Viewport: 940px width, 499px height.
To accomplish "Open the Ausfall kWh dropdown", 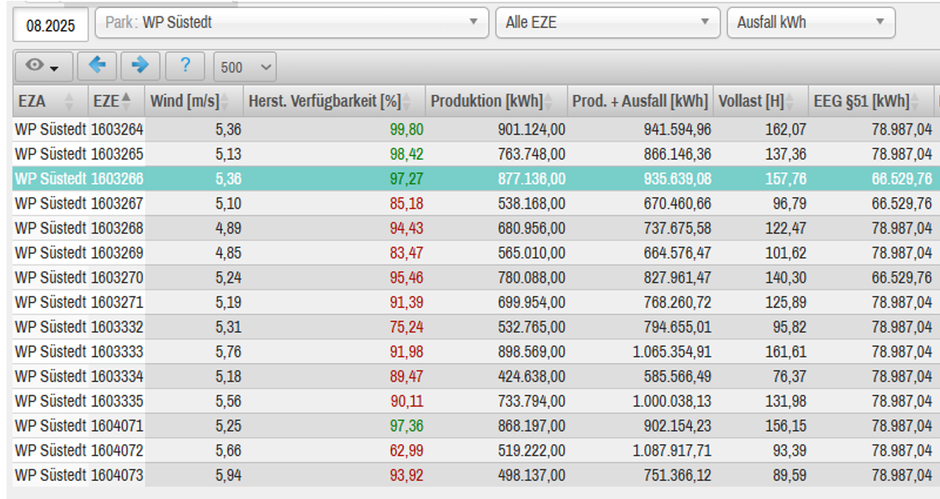I will [x=811, y=23].
